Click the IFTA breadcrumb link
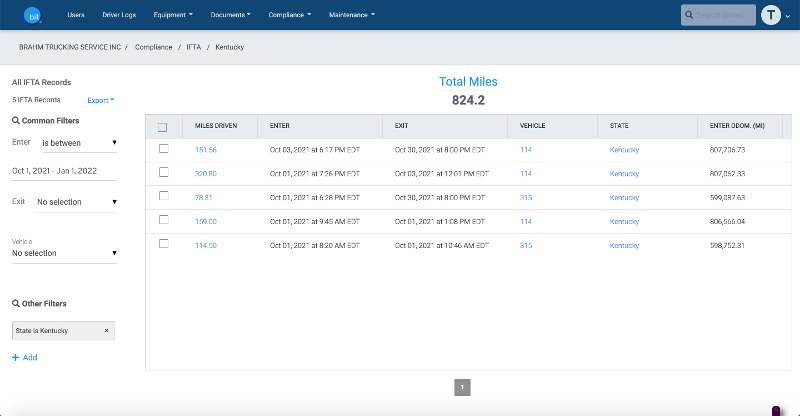 click(192, 47)
